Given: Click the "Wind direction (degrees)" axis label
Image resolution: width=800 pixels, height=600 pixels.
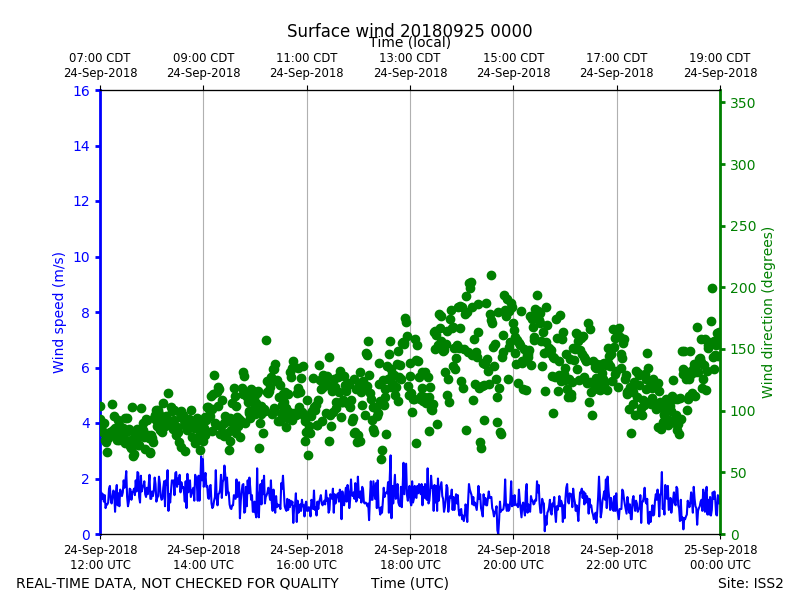Looking at the screenshot, I should (767, 313).
